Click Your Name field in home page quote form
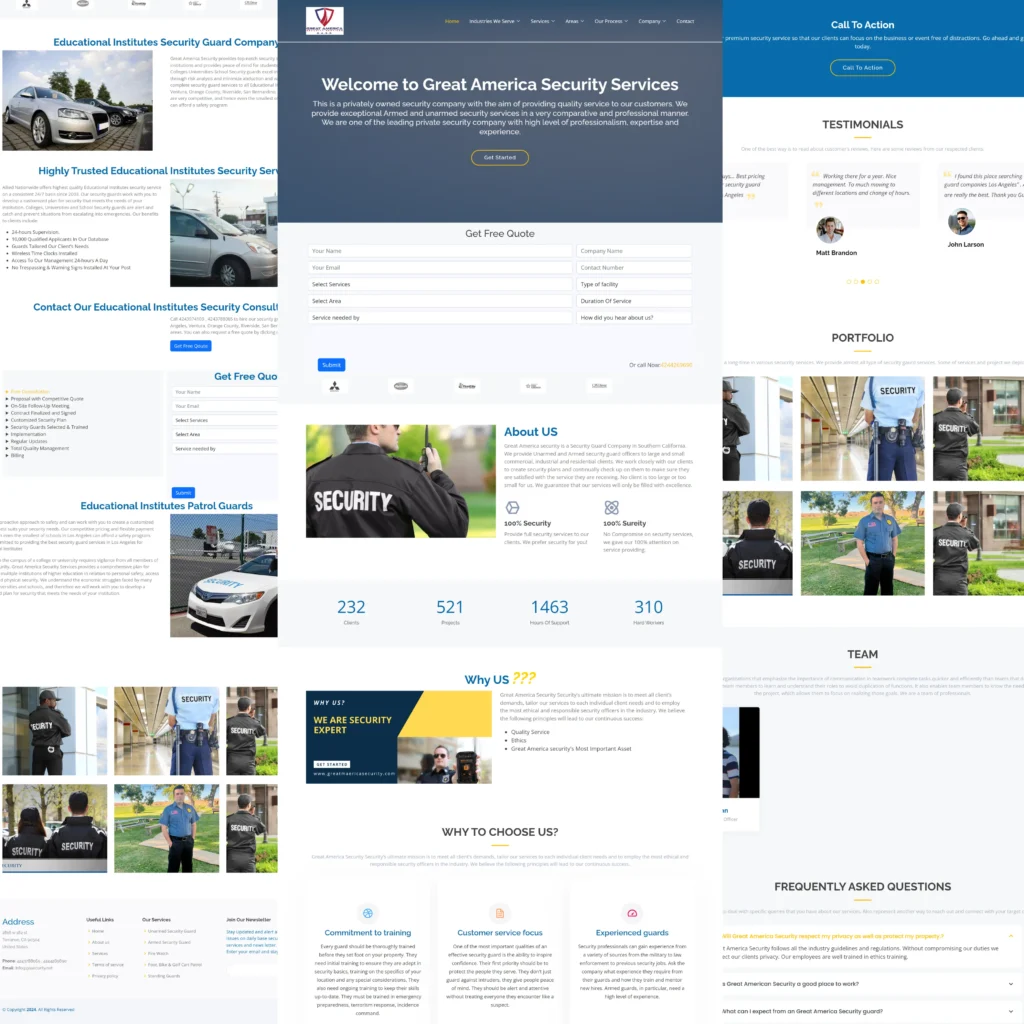The width and height of the screenshot is (1024, 1024). [x=440, y=251]
